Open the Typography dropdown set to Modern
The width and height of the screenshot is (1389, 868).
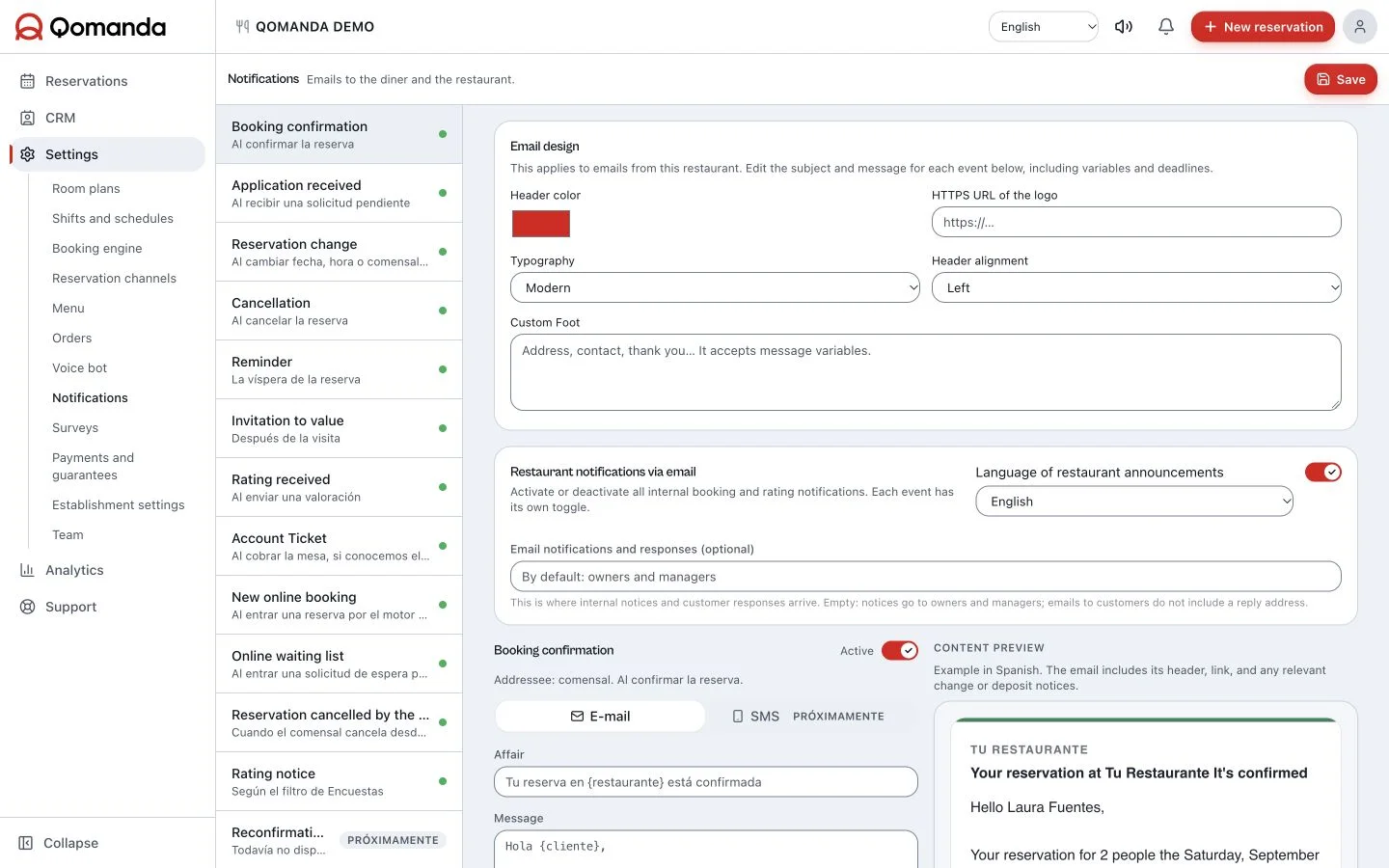point(715,287)
